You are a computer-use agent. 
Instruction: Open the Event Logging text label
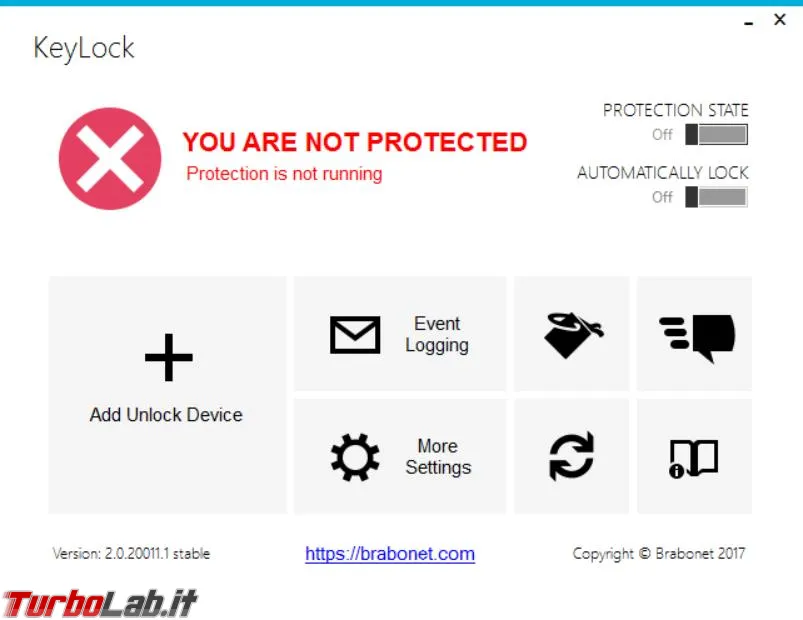(x=437, y=334)
